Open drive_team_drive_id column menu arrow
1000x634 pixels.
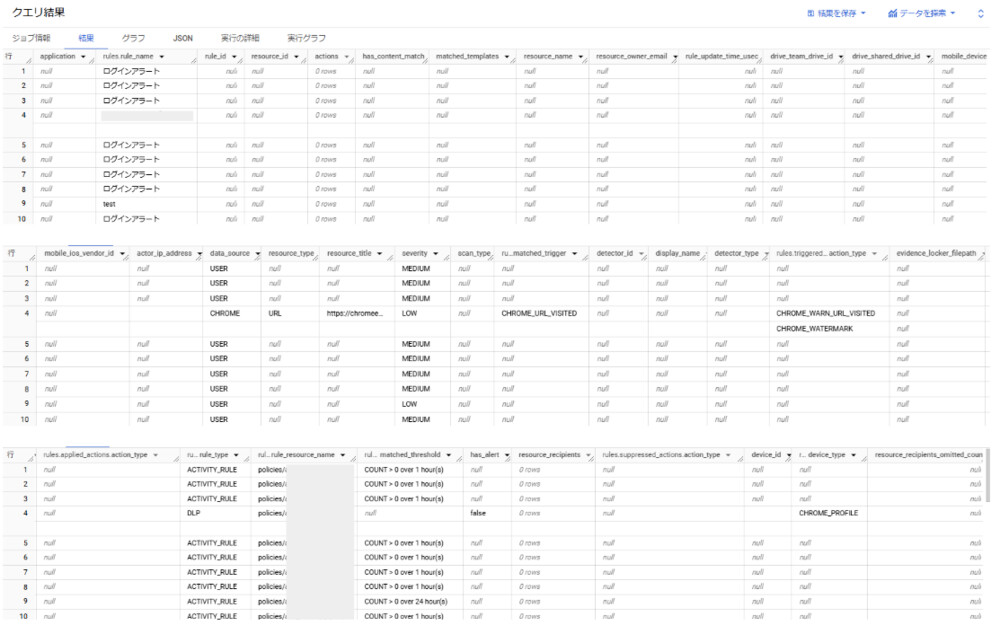[x=841, y=57]
